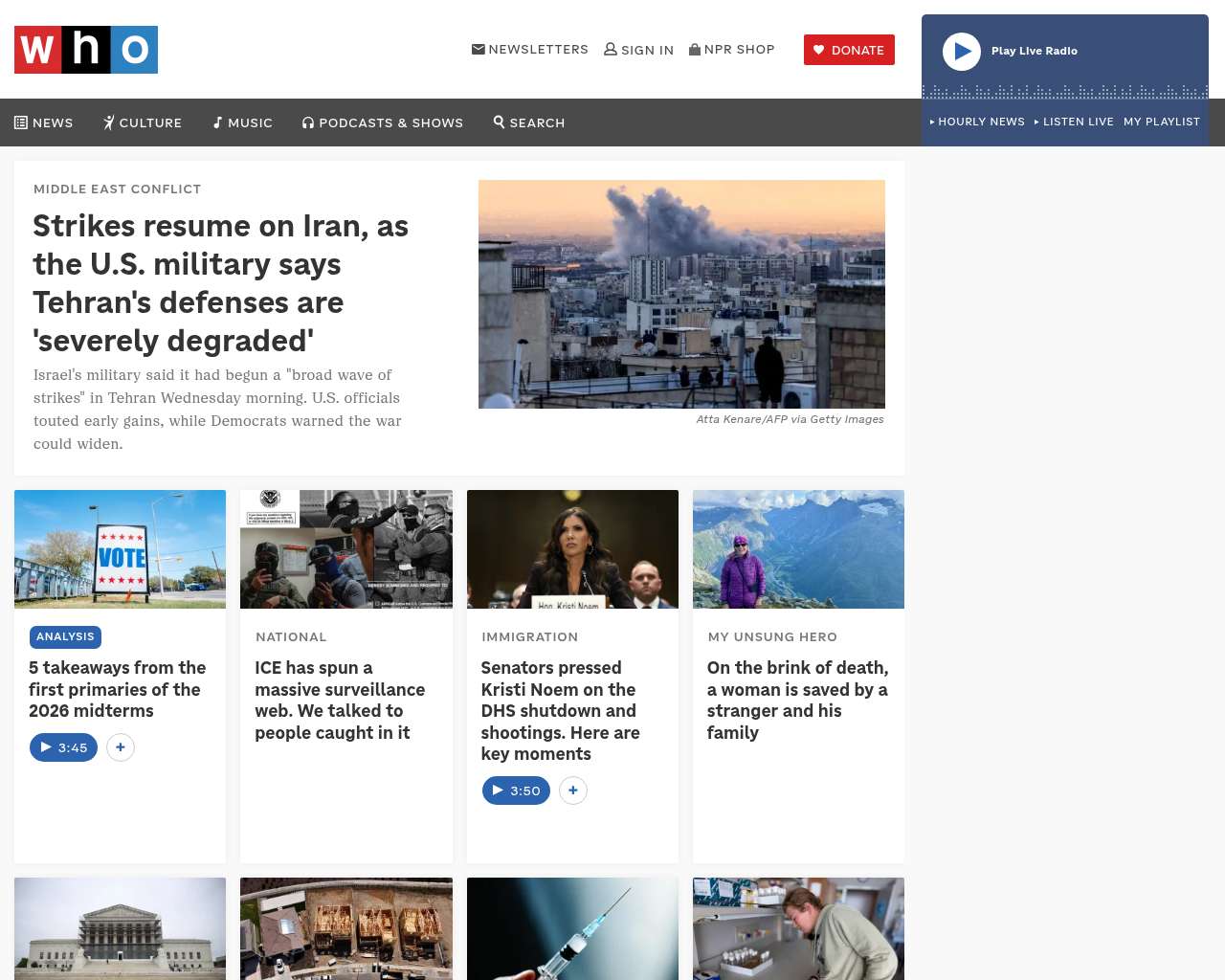This screenshot has height=980, width=1225.
Task: Click the Podcasts headphones icon
Action: pos(308,122)
